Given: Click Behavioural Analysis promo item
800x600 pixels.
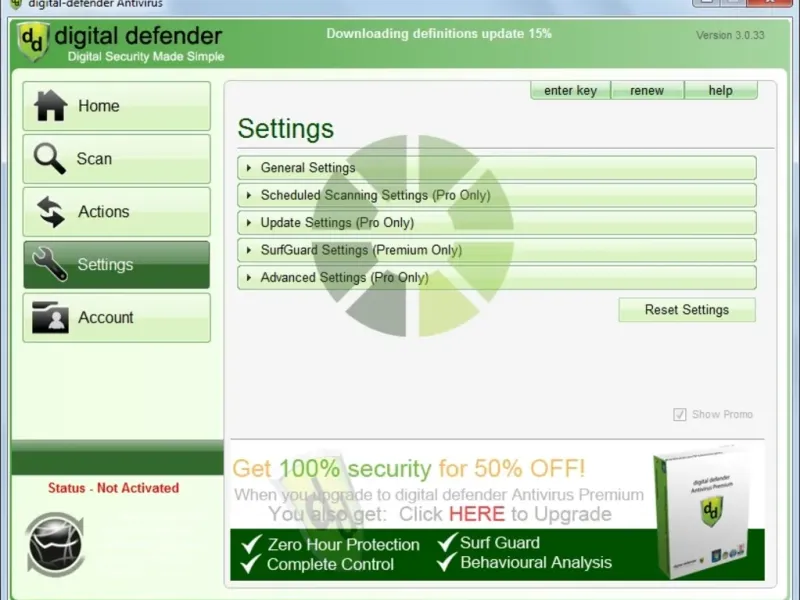Looking at the screenshot, I should (536, 562).
